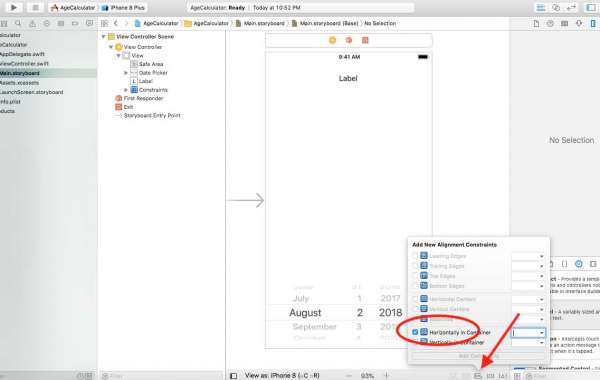Open the version editor

(571, 8)
